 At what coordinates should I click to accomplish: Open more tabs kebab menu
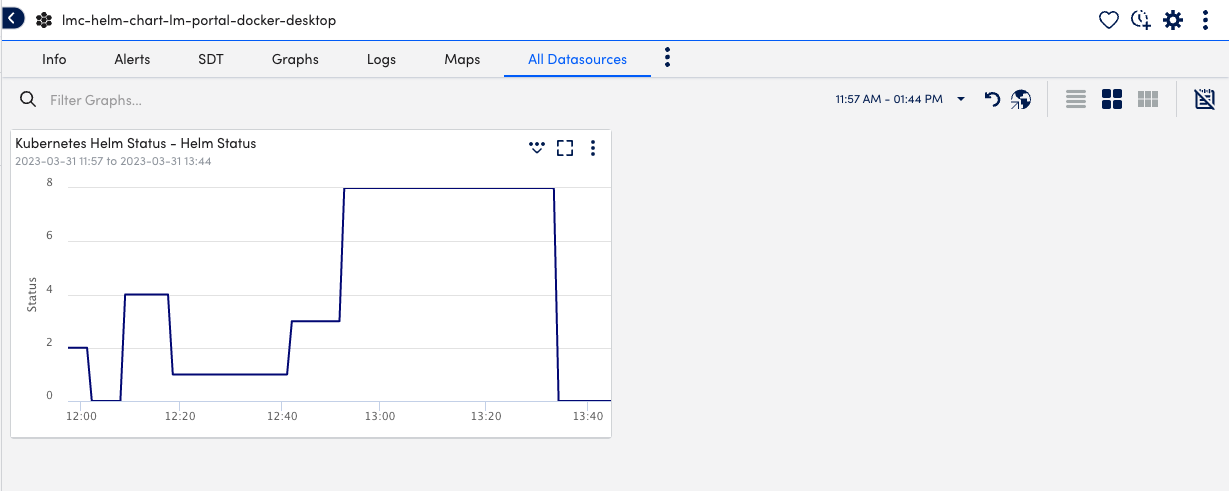pos(668,58)
